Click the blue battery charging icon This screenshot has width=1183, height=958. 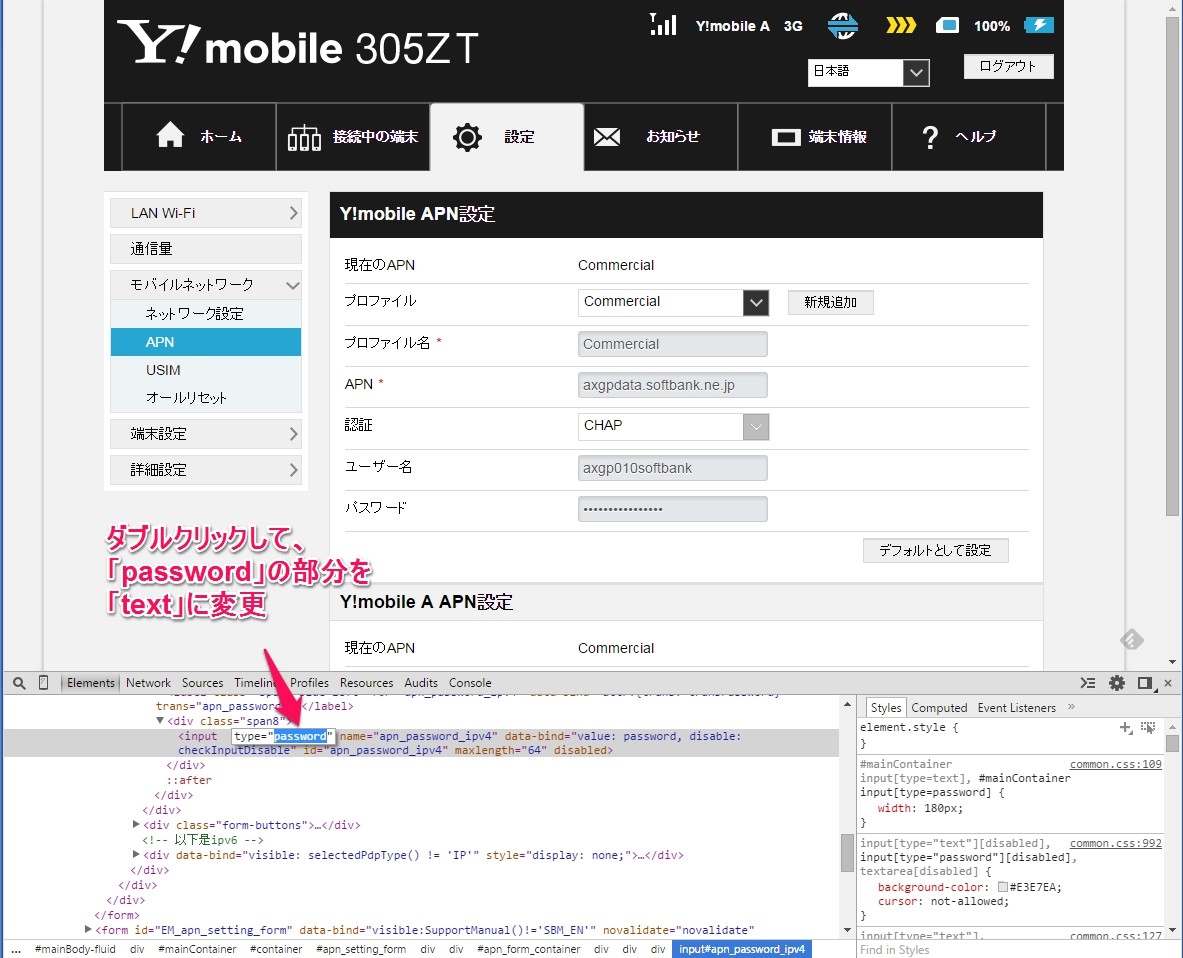click(x=1039, y=25)
